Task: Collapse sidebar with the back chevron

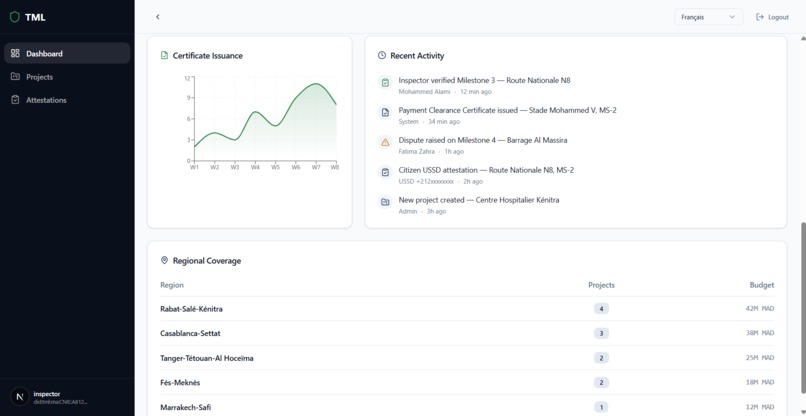Action: (x=158, y=17)
